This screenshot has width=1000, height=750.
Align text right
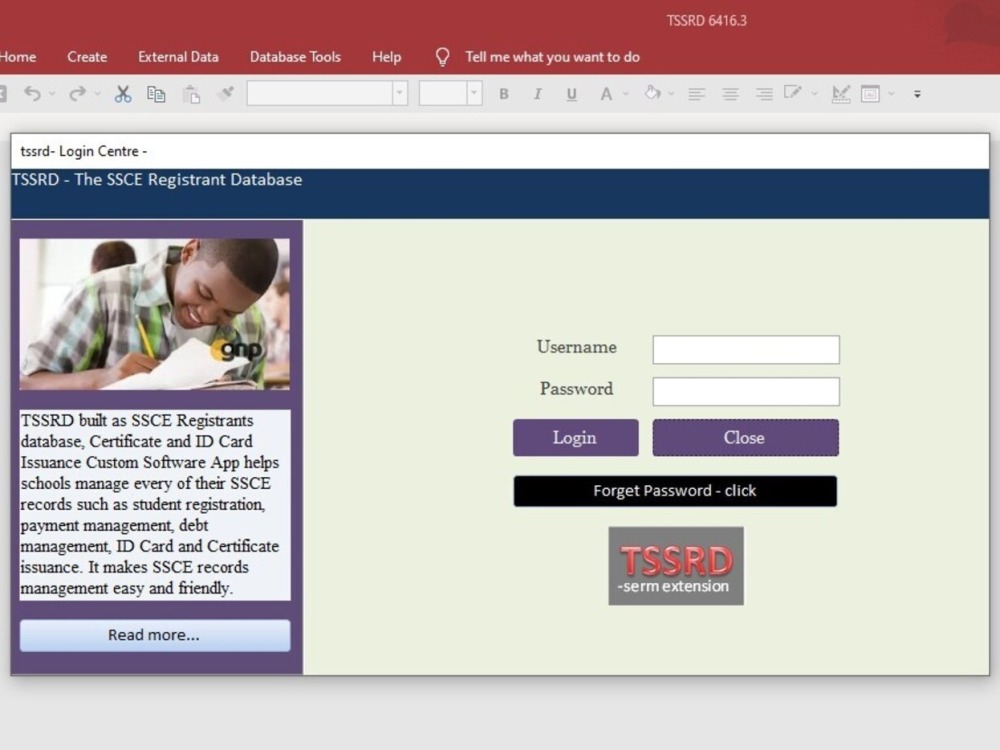coord(764,94)
